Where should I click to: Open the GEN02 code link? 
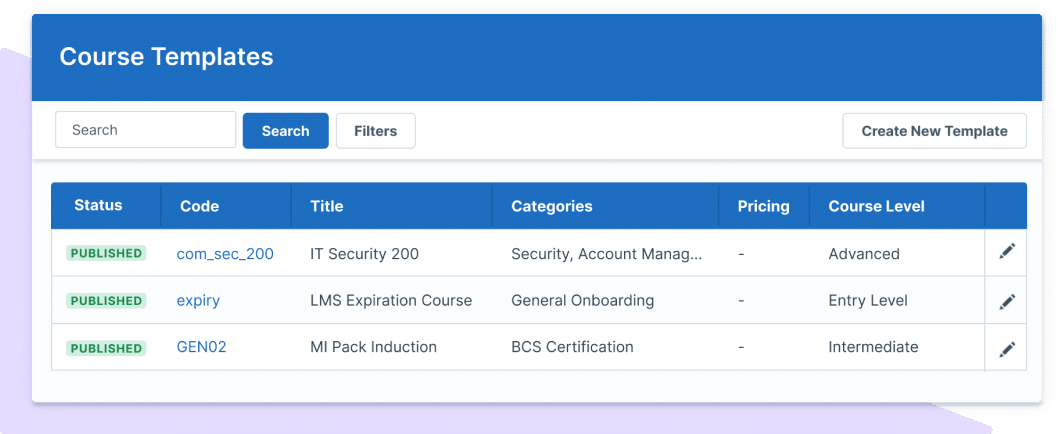click(201, 347)
